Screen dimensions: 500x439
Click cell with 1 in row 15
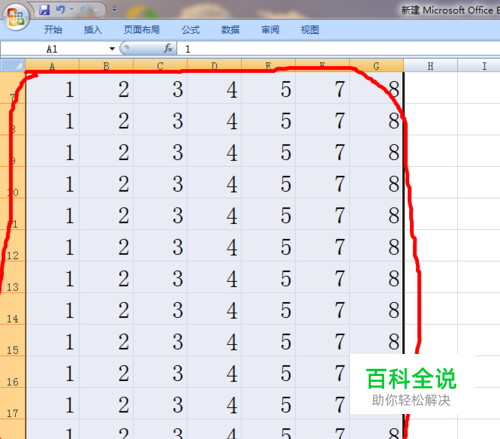coord(53,340)
